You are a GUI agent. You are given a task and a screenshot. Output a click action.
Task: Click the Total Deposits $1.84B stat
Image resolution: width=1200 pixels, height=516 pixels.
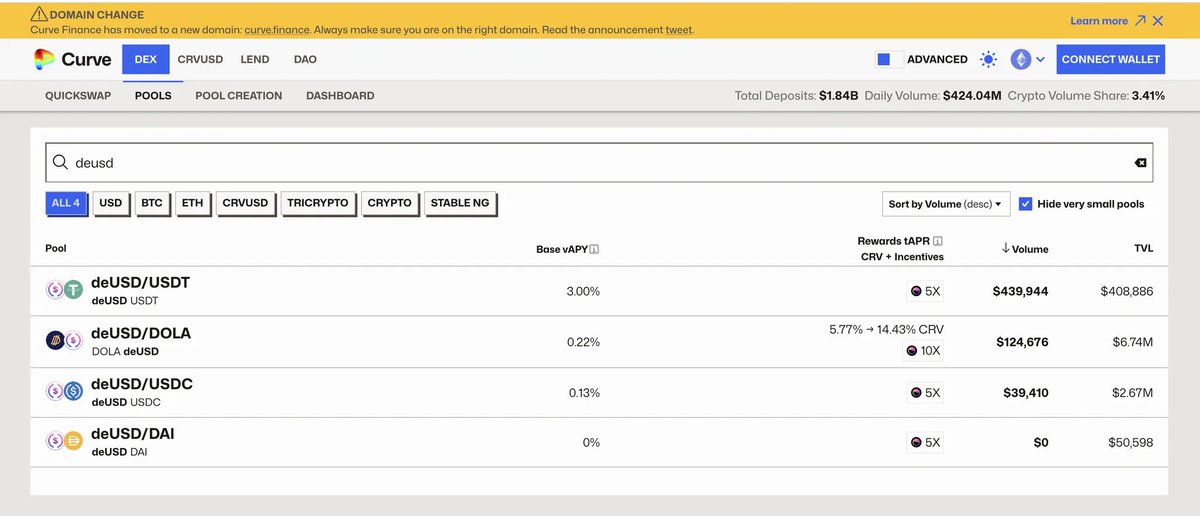coord(796,96)
